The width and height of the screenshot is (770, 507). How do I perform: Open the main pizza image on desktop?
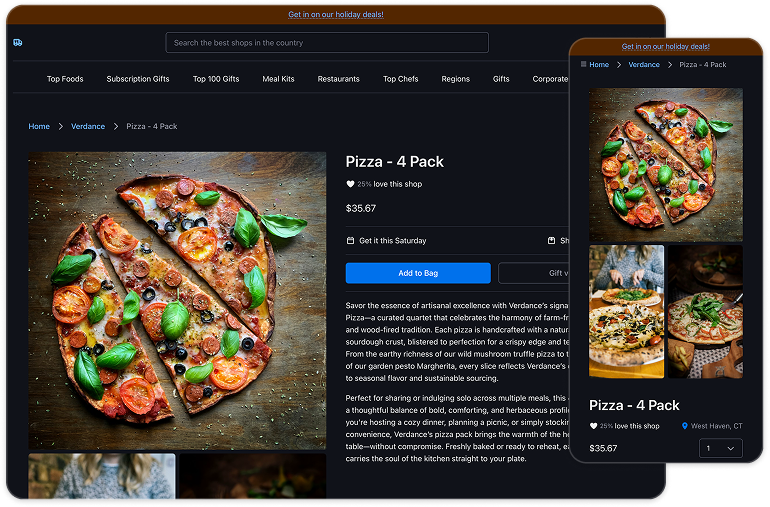click(x=177, y=301)
